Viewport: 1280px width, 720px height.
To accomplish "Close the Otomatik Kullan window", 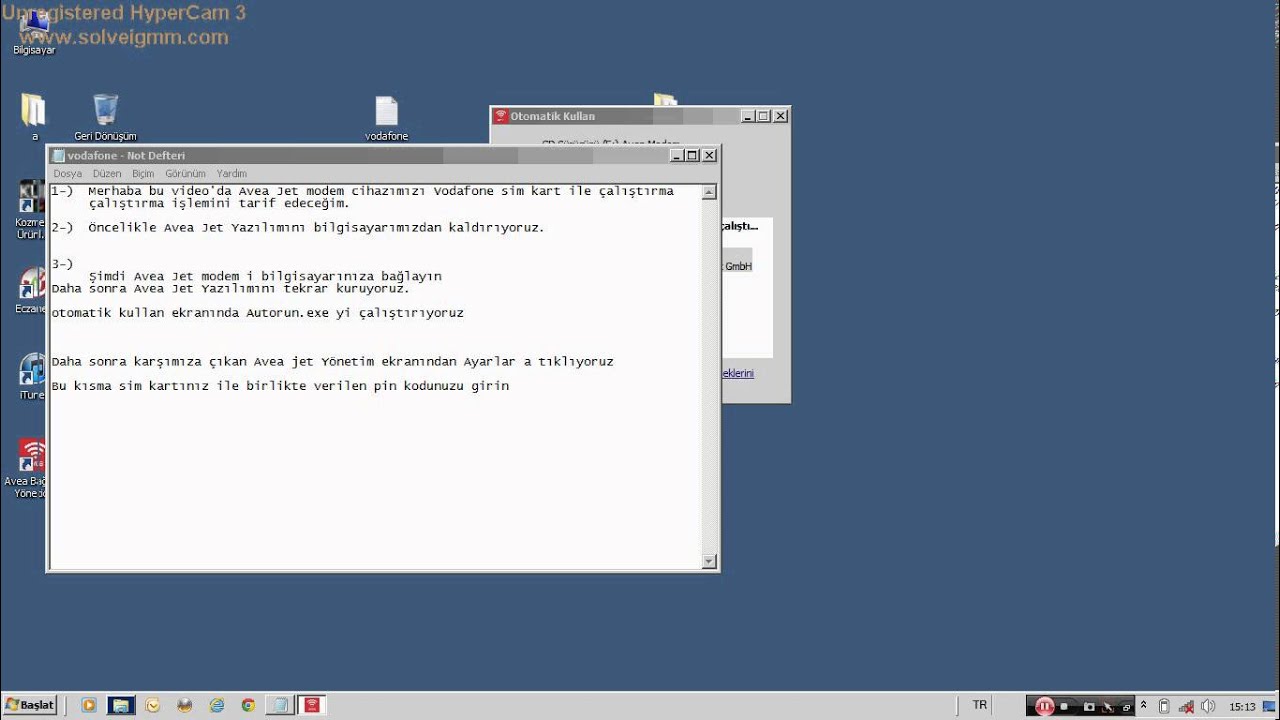I will pos(781,116).
